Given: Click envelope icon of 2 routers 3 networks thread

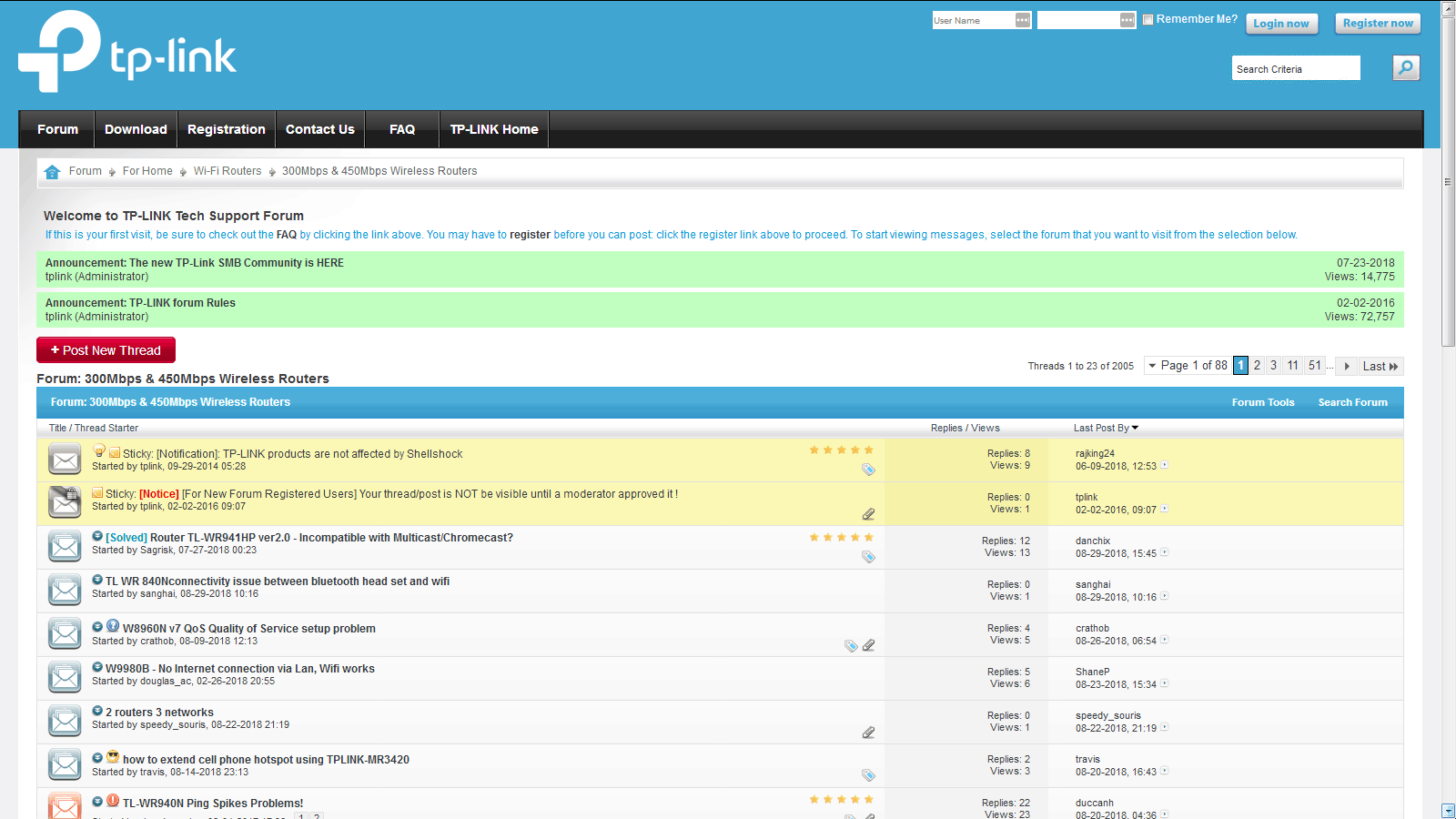Looking at the screenshot, I should [65, 722].
